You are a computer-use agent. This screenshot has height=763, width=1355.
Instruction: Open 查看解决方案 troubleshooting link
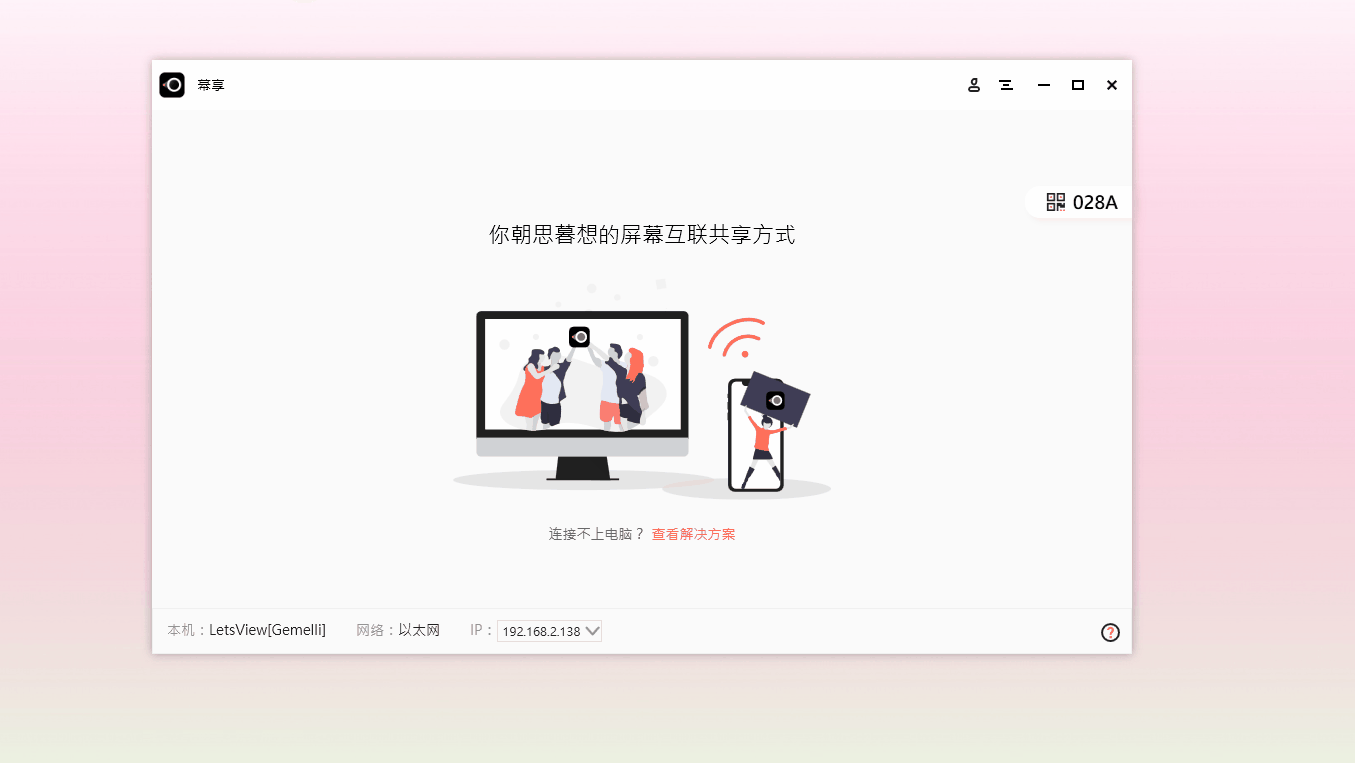(x=693, y=533)
